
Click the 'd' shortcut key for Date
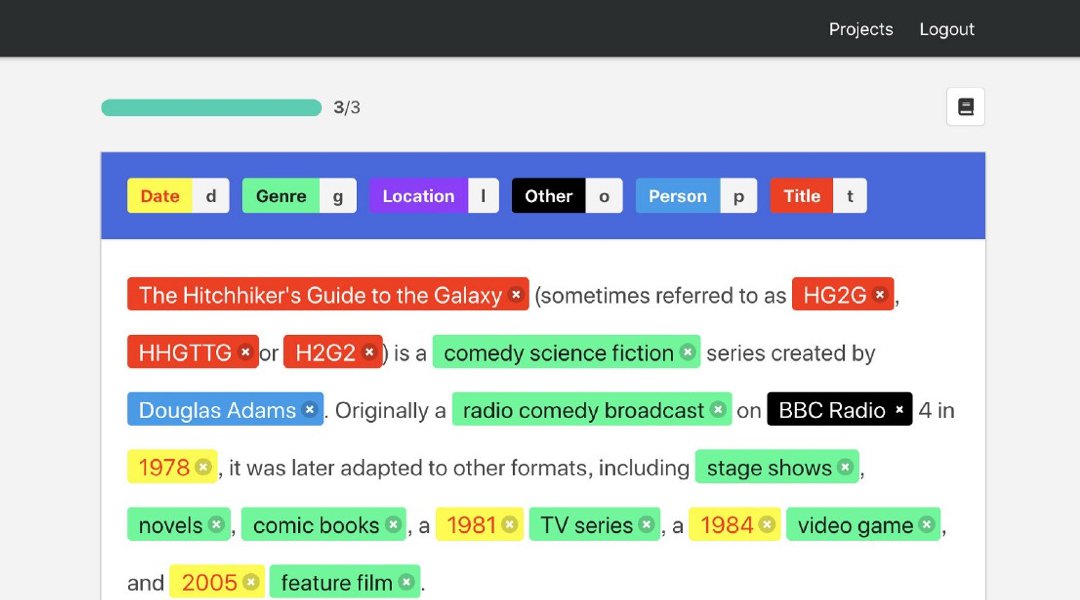click(211, 196)
